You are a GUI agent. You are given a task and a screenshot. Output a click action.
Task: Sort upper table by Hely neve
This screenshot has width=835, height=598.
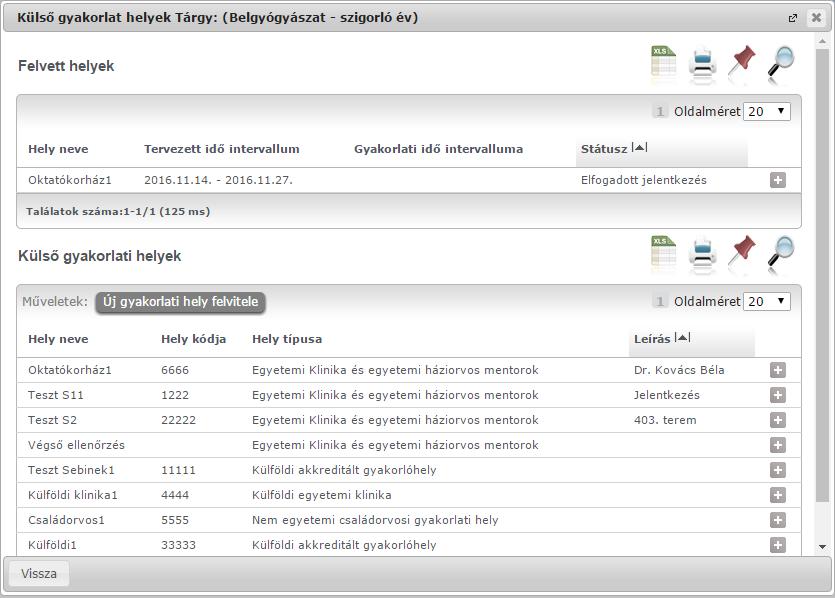click(x=58, y=149)
